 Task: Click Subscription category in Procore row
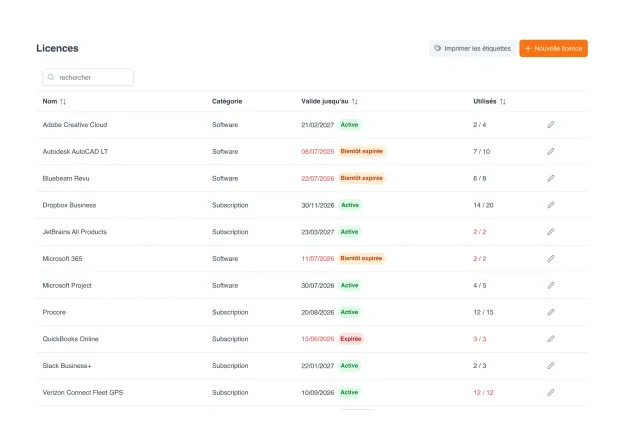230,312
